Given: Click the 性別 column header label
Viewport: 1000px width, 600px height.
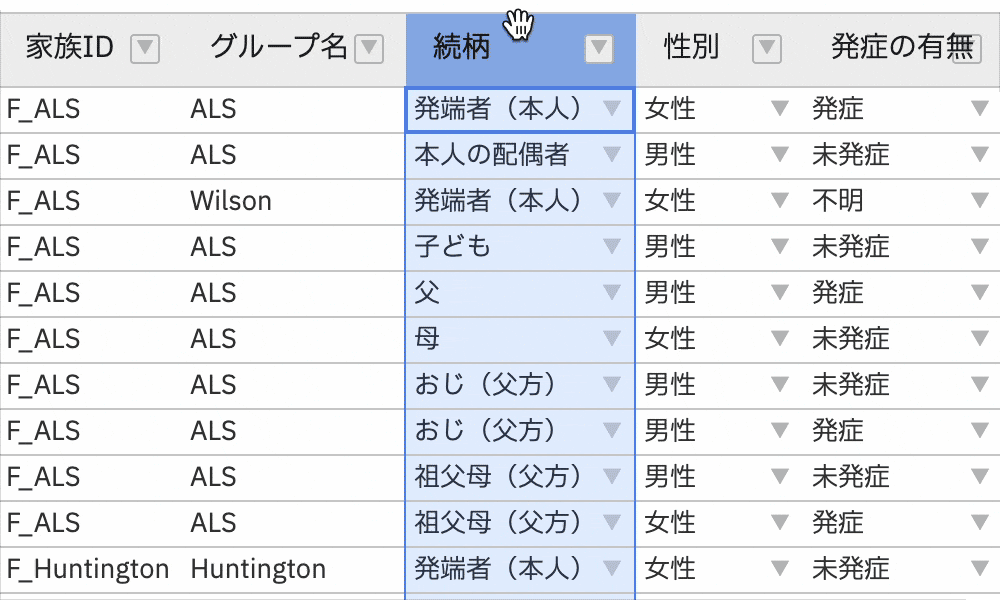Looking at the screenshot, I should click(x=692, y=47).
